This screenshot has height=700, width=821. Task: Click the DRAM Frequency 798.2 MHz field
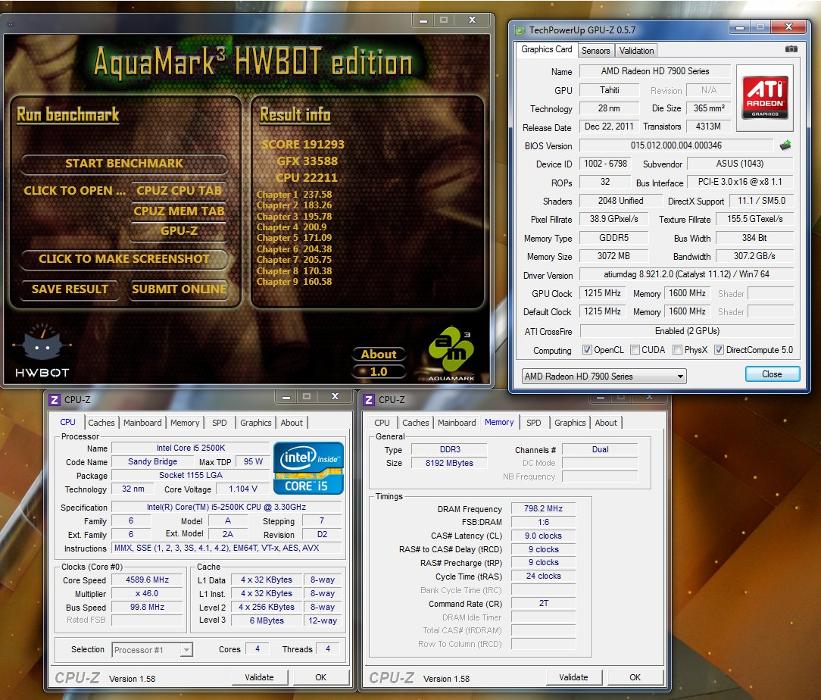543,508
